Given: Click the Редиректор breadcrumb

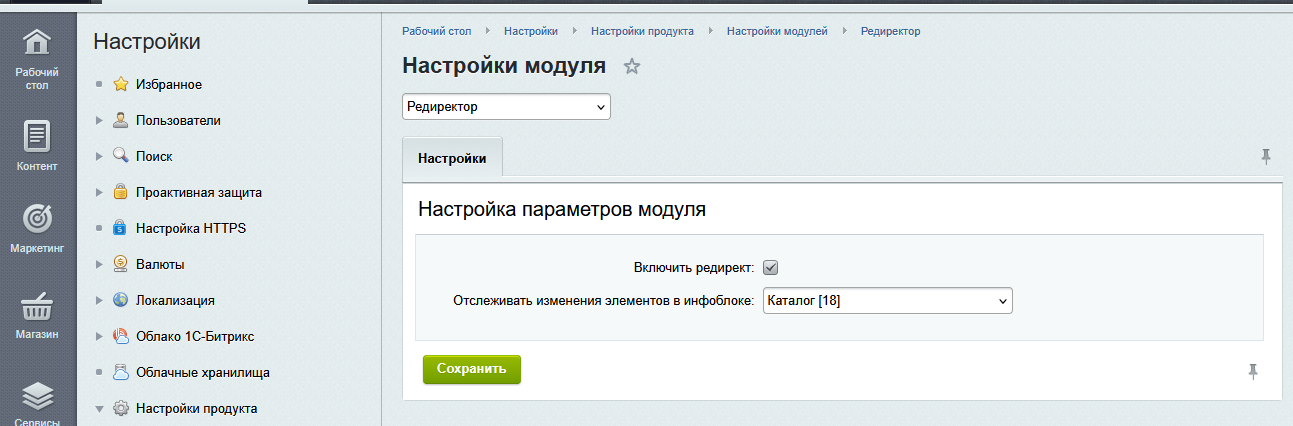Looking at the screenshot, I should pyautogui.click(x=890, y=31).
